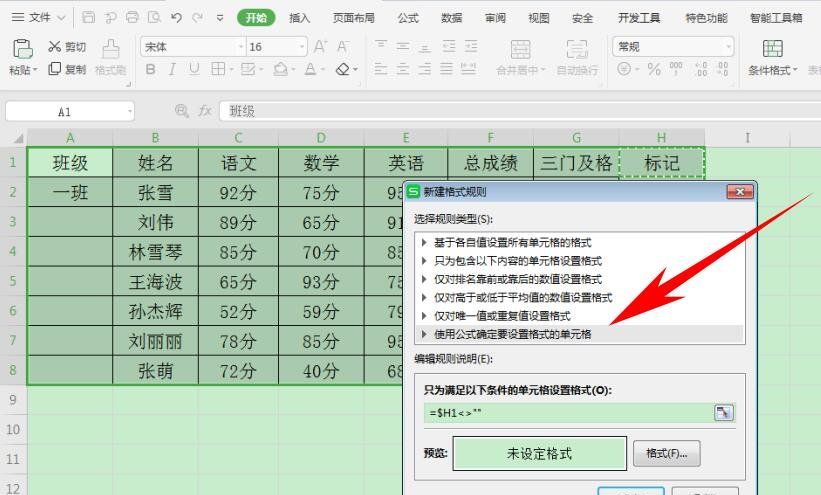Viewport: 821px width, 495px height.
Task: Click the fx Insert Function icon
Action: point(205,111)
